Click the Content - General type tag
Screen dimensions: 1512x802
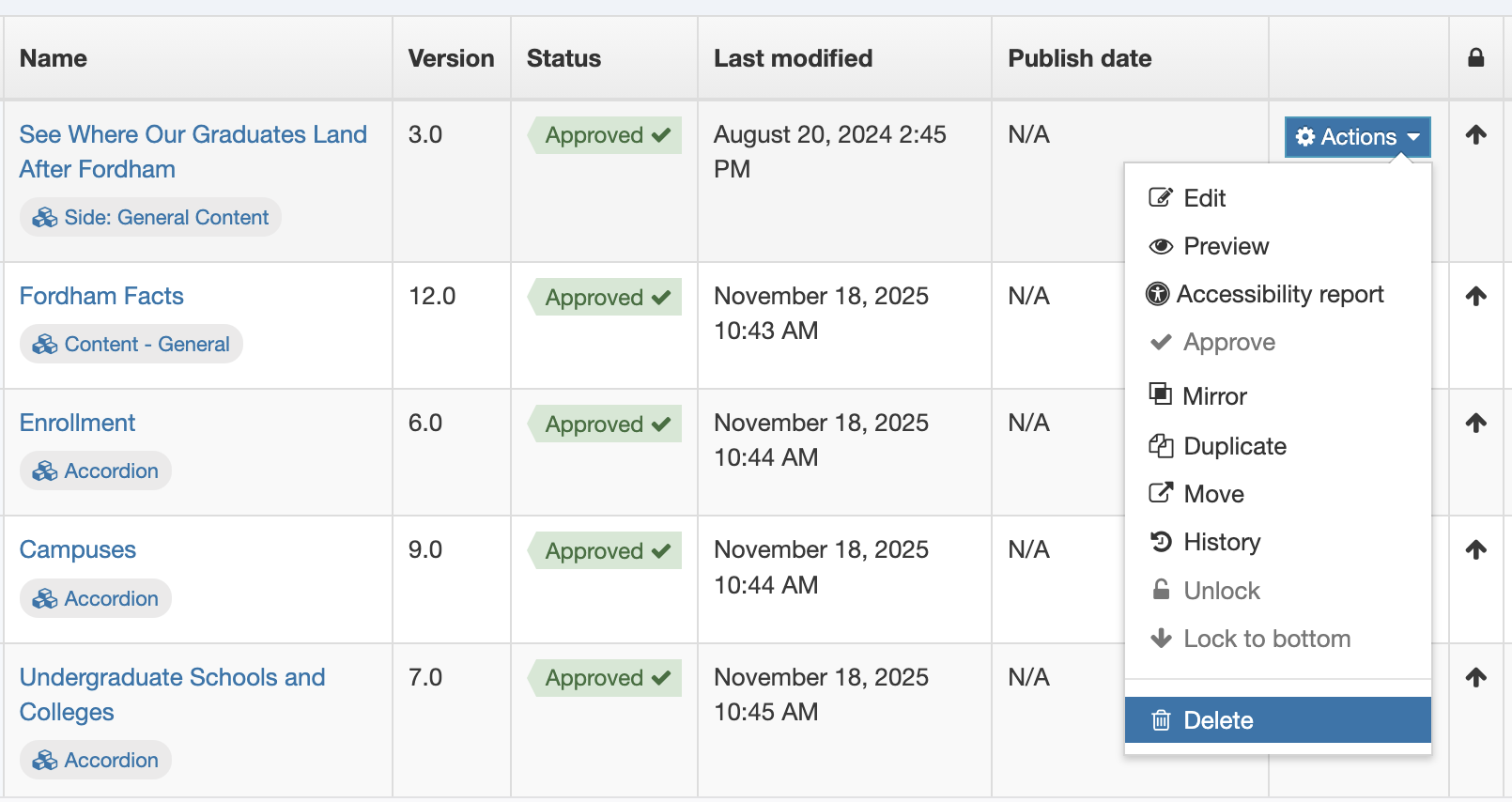point(131,344)
